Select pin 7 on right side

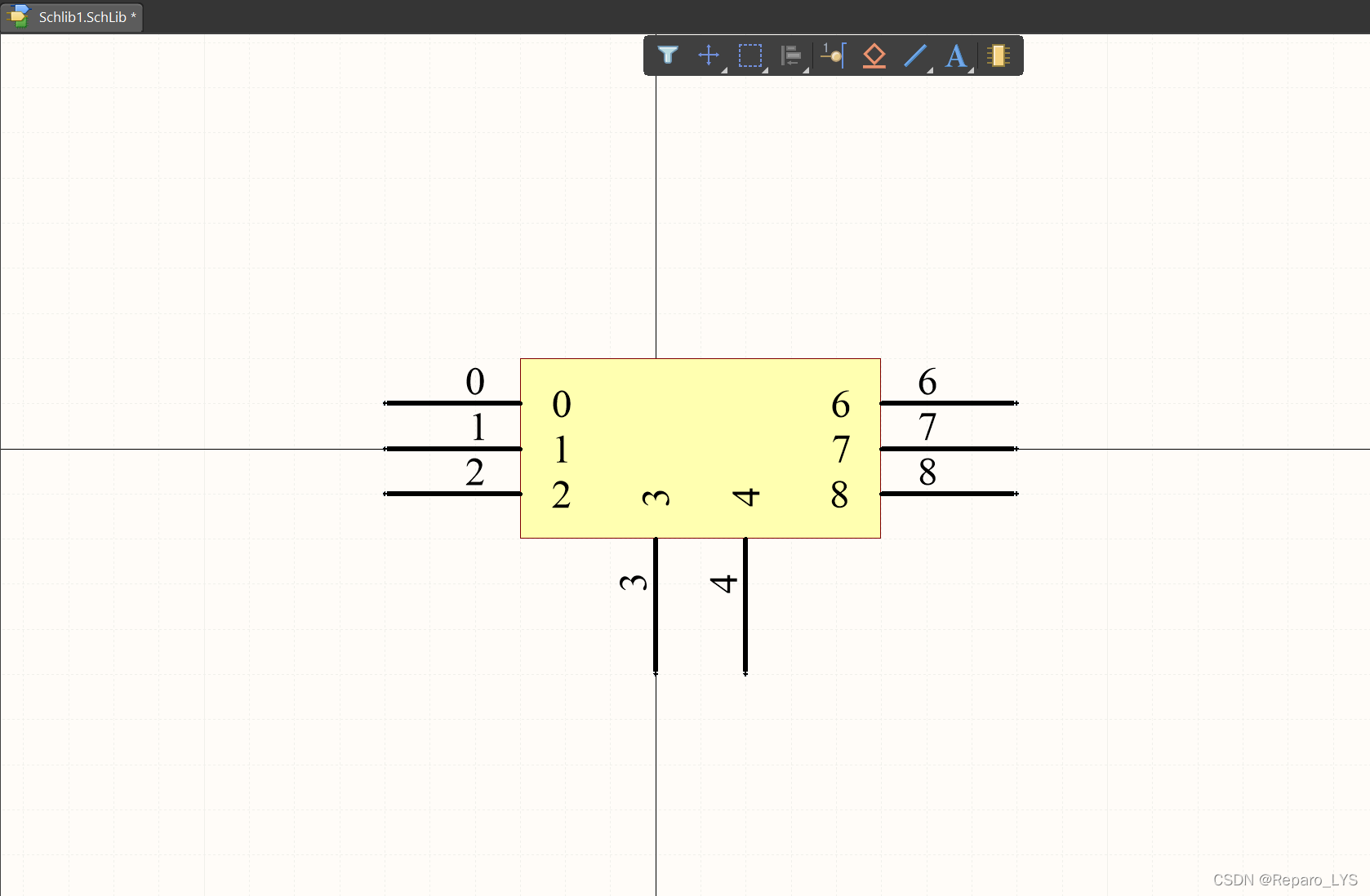click(949, 449)
